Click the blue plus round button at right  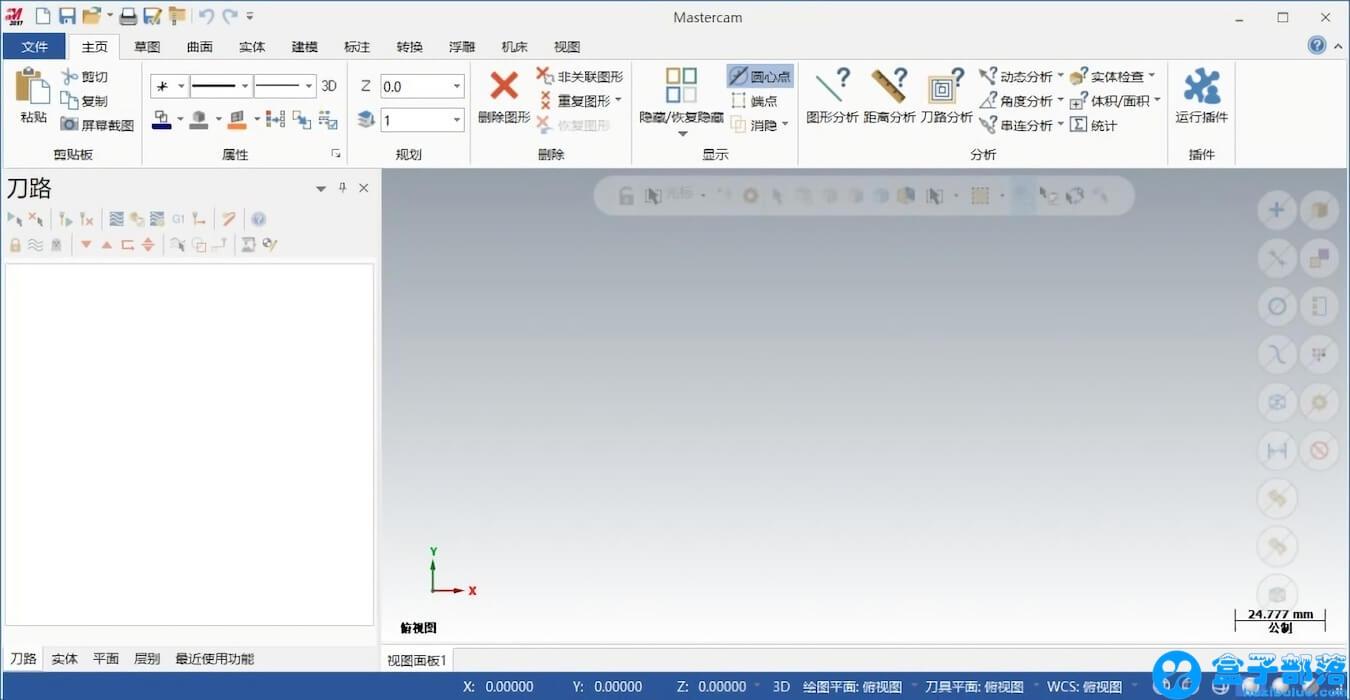(1277, 211)
